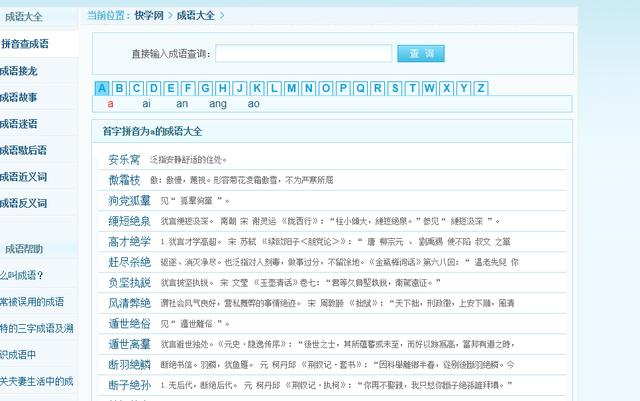
Task: Select letter tab L
Action: [x=274, y=88]
